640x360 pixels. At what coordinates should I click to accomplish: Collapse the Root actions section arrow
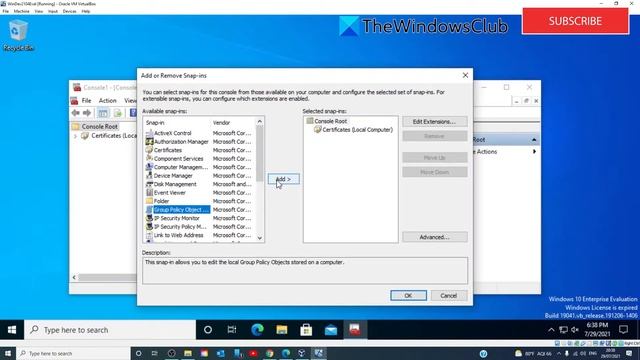point(534,140)
